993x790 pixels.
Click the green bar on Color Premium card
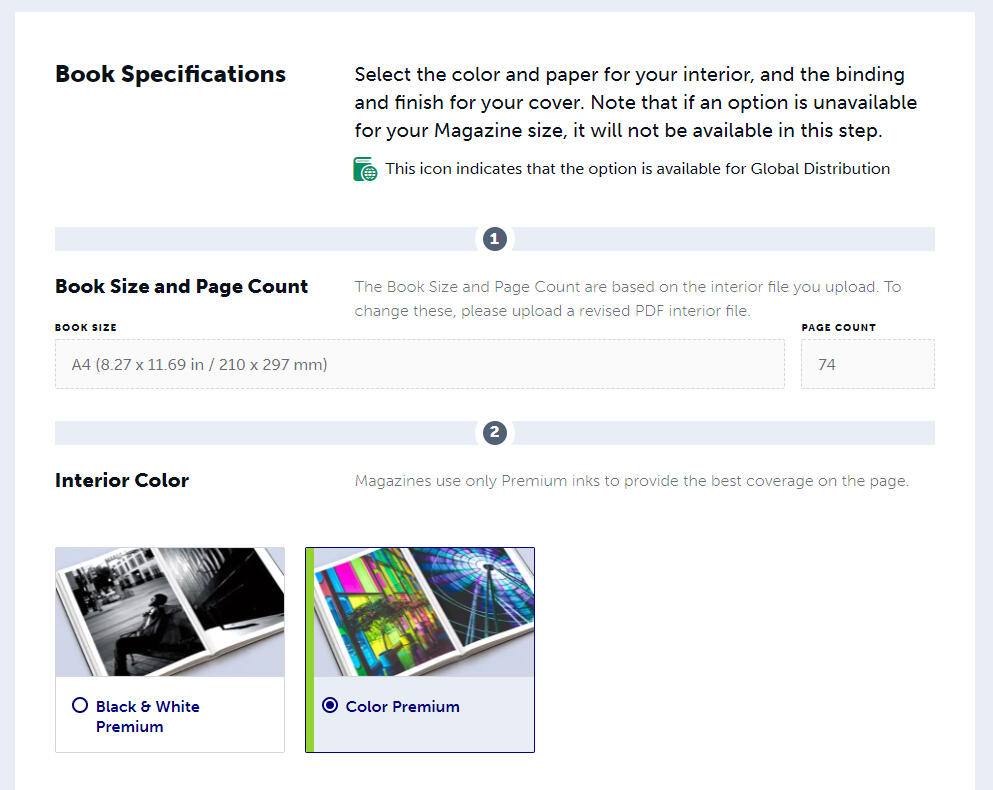pos(309,649)
